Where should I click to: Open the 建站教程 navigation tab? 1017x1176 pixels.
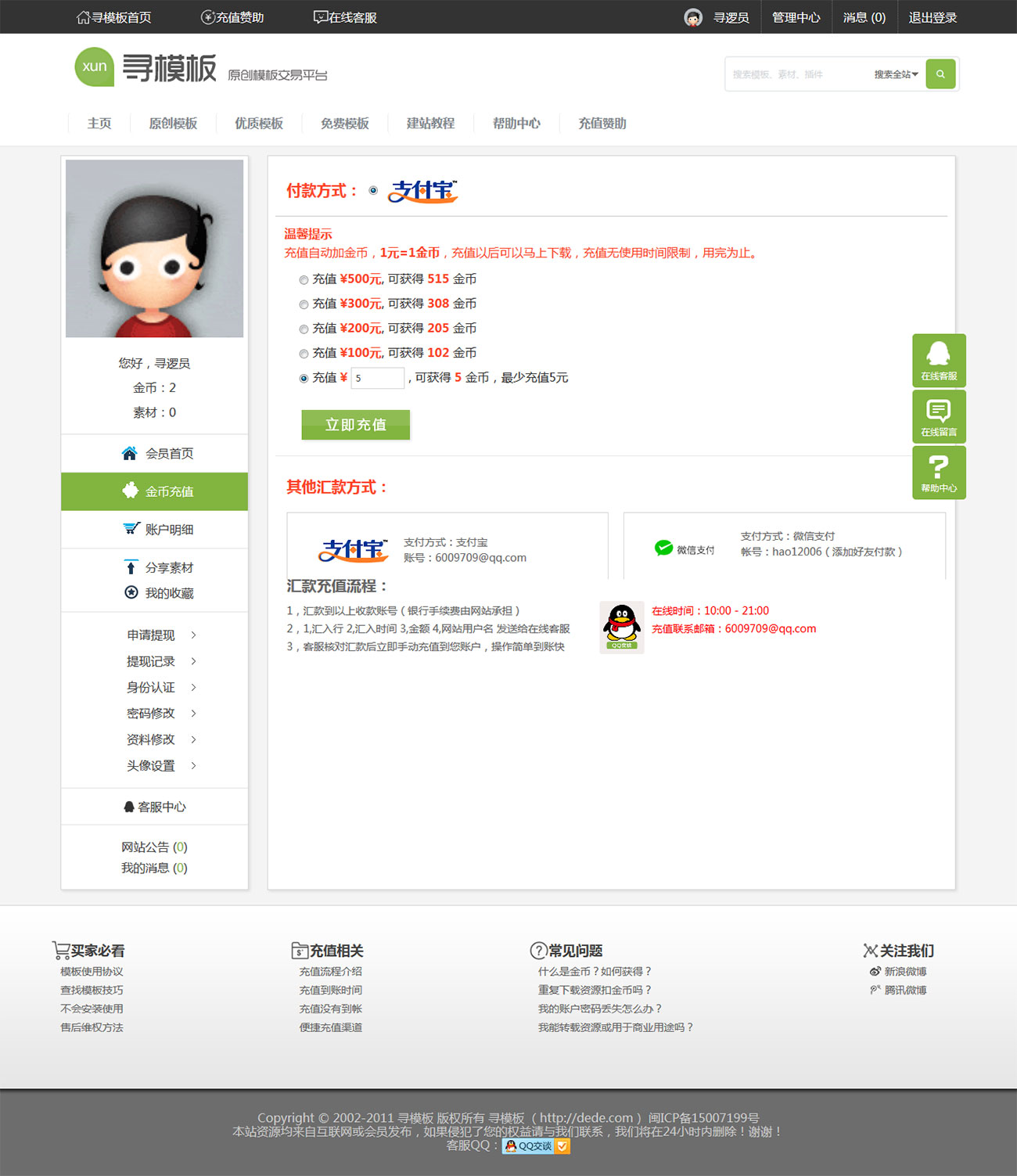point(430,124)
